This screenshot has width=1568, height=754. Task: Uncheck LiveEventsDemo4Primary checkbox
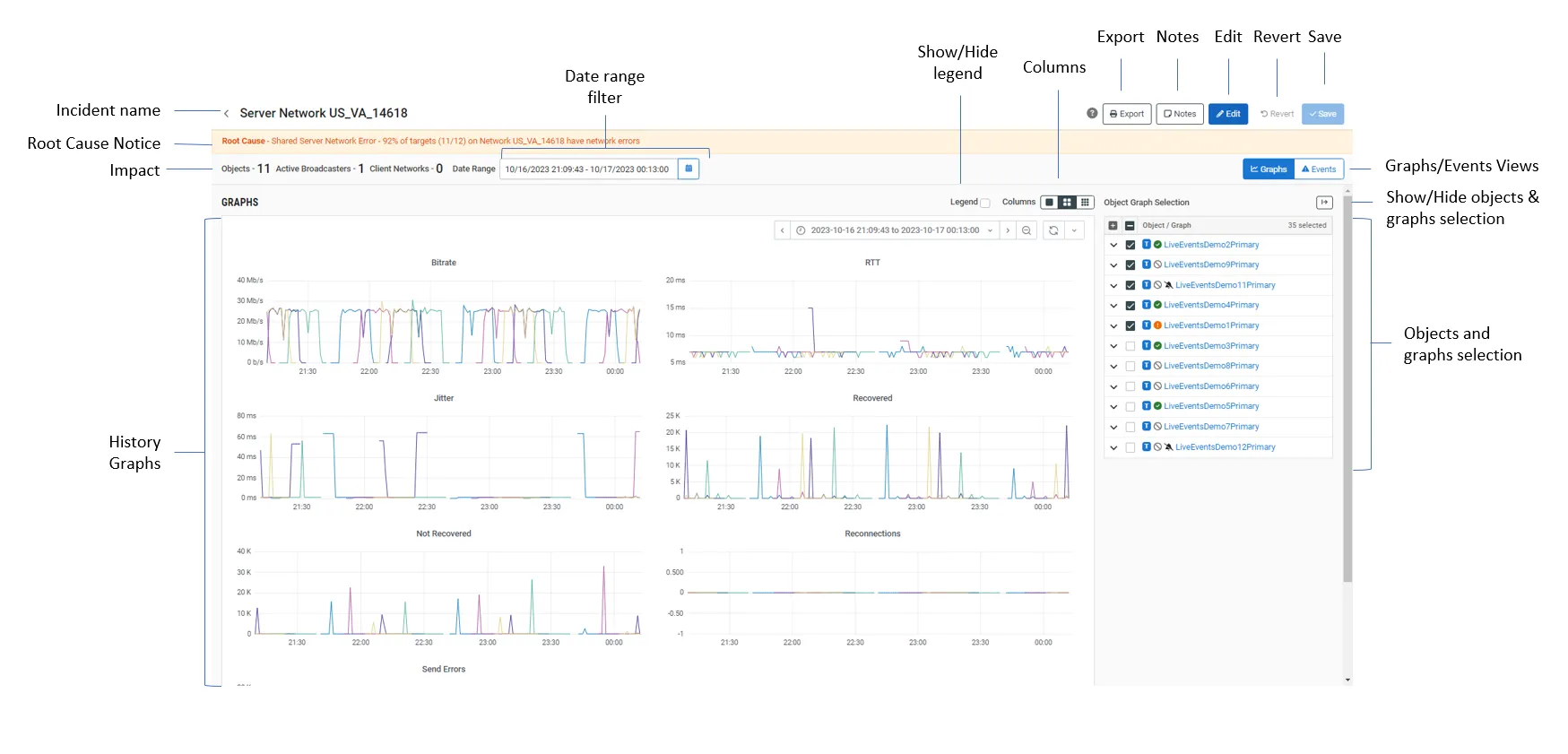pyautogui.click(x=1131, y=306)
